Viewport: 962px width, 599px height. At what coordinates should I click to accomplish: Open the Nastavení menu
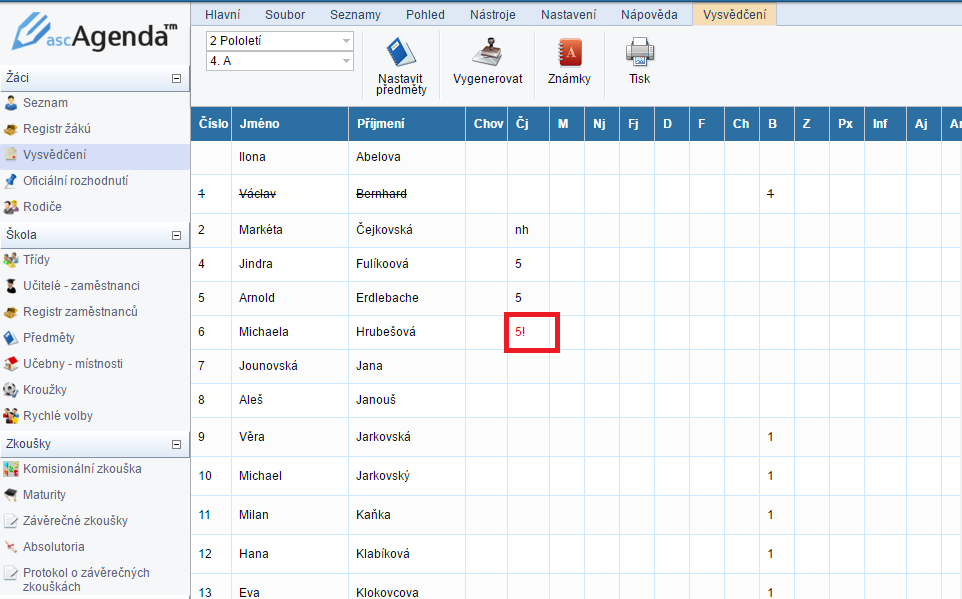click(x=568, y=15)
